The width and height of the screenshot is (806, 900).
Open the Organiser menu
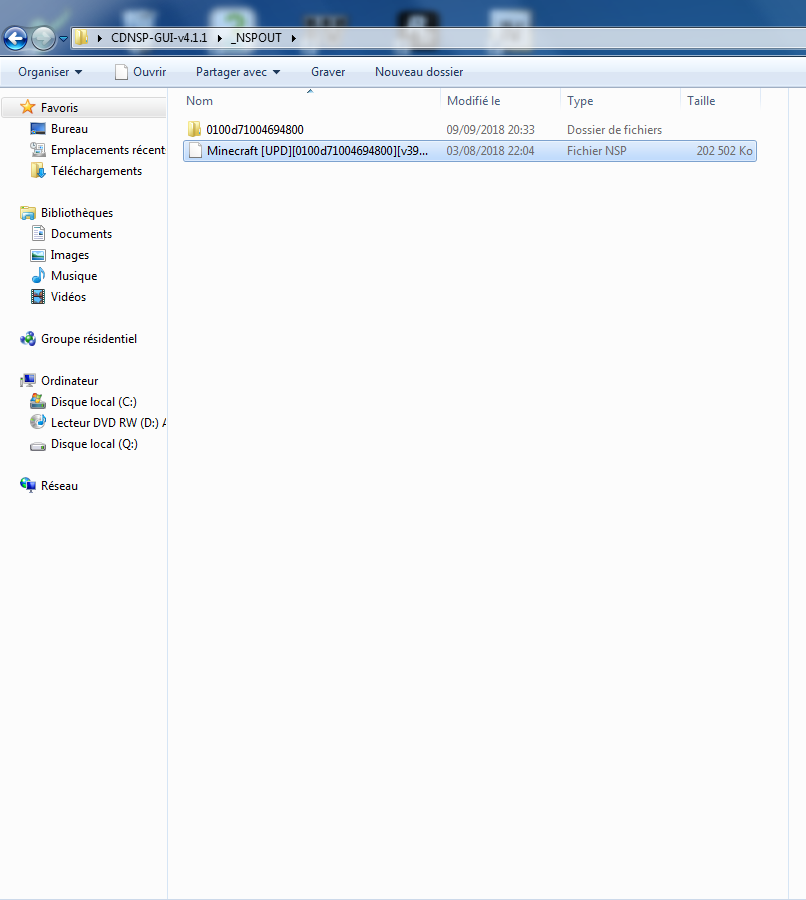pos(50,72)
